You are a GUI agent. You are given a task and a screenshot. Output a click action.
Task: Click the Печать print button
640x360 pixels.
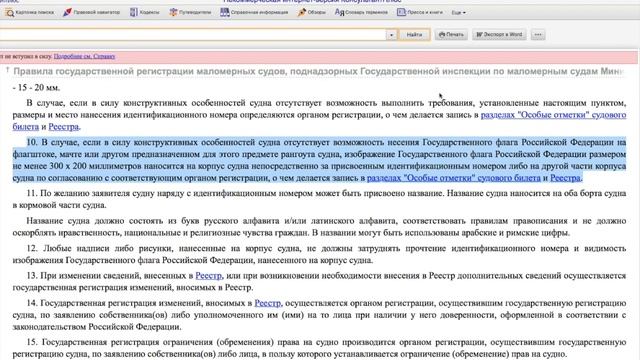(x=451, y=35)
